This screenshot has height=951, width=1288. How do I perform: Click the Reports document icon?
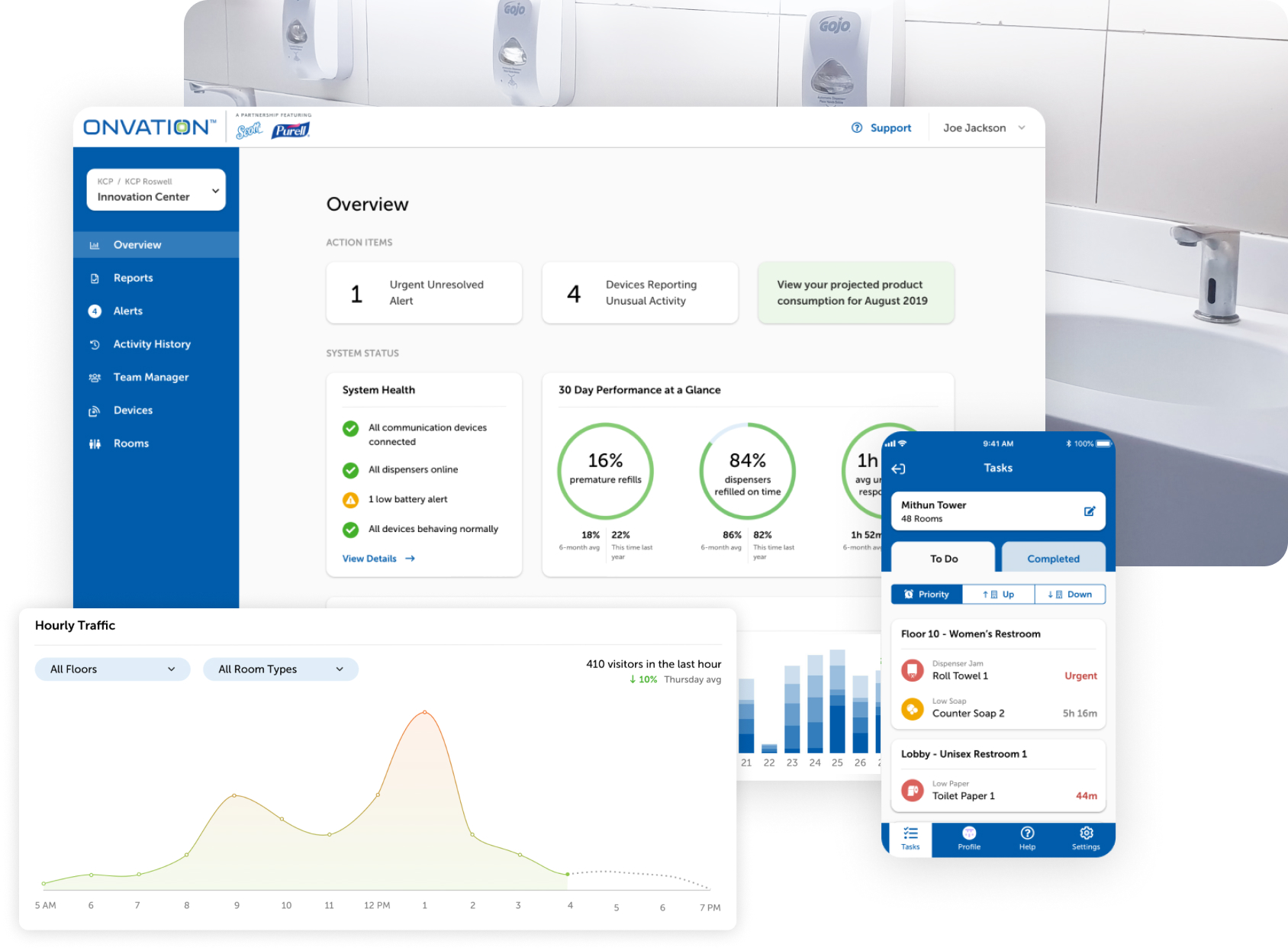pos(95,278)
